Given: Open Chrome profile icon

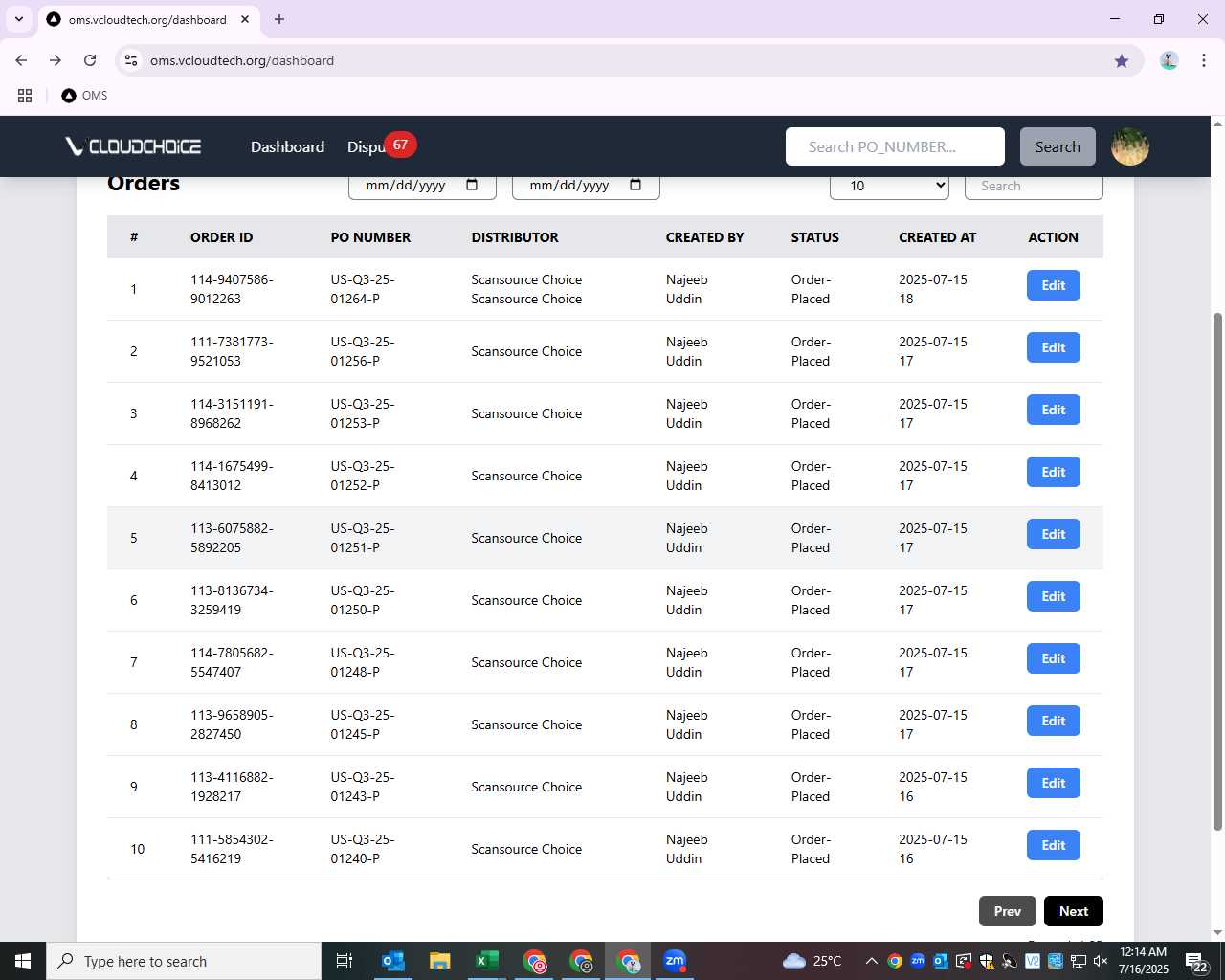Looking at the screenshot, I should click(1169, 60).
